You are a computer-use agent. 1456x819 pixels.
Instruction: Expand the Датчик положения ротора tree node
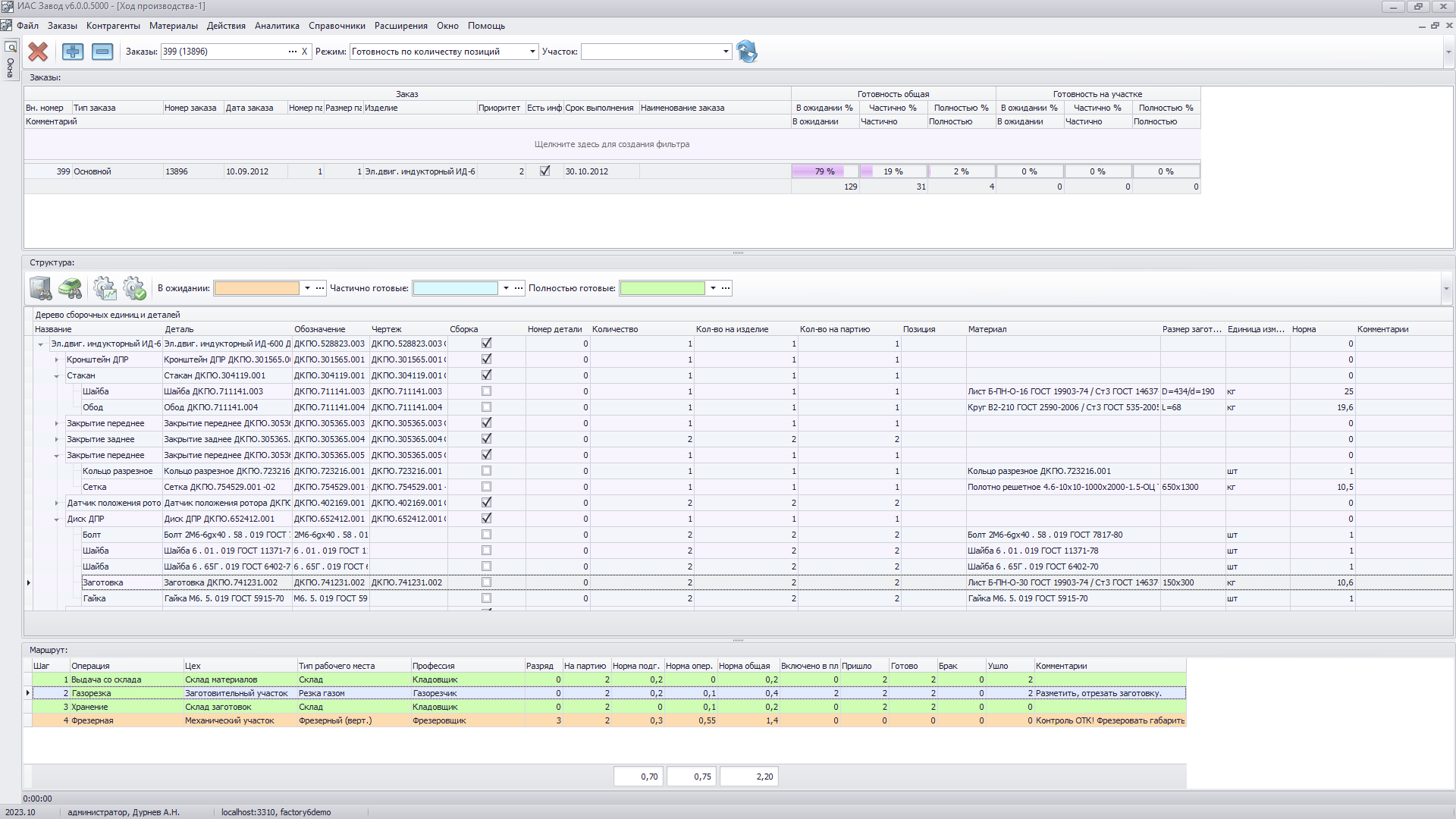57,503
